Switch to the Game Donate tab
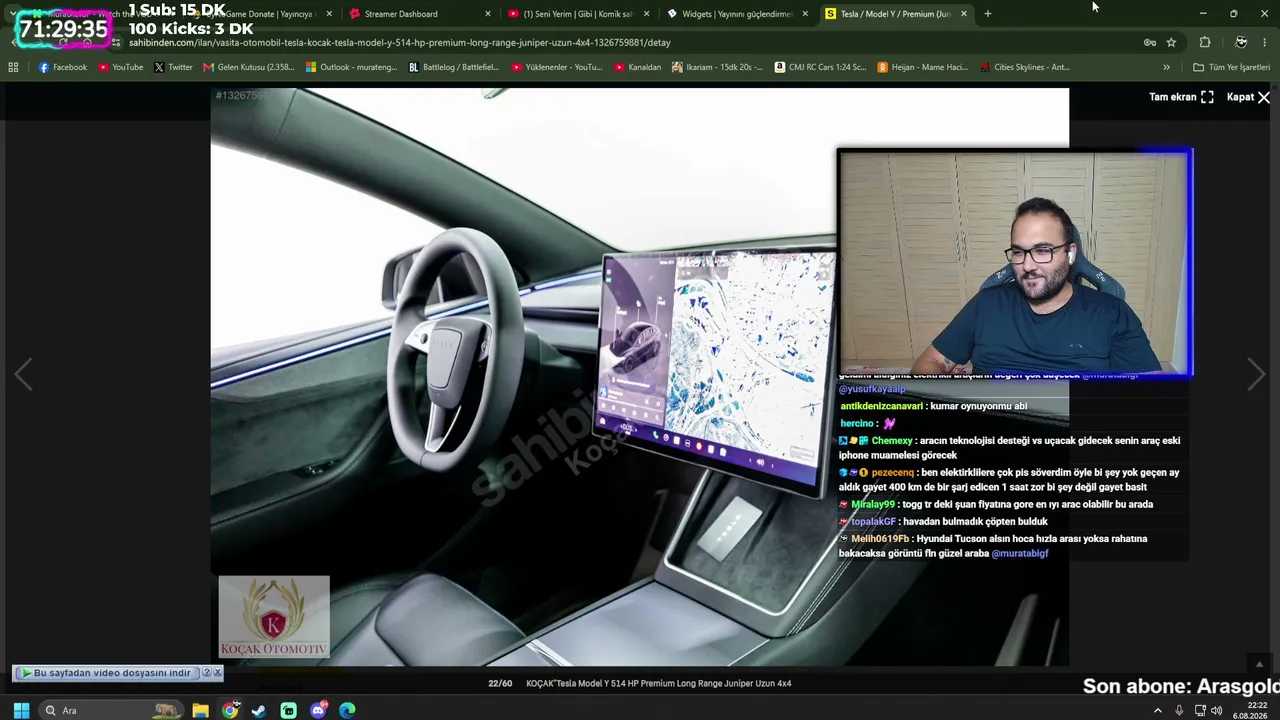 [262, 14]
